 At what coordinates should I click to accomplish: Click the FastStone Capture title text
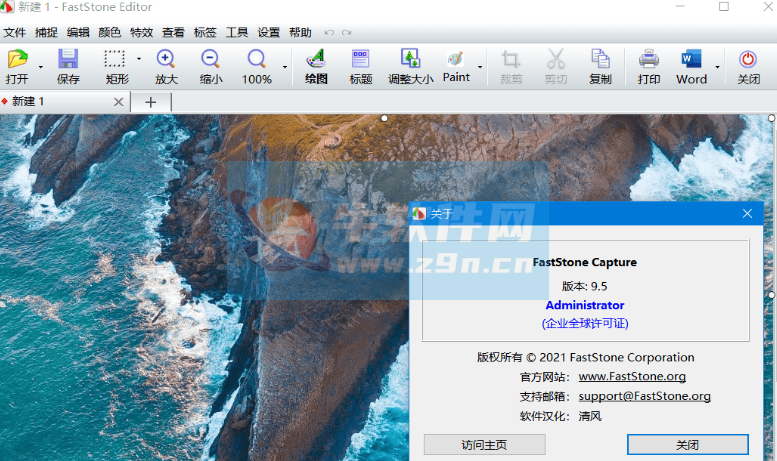585,262
